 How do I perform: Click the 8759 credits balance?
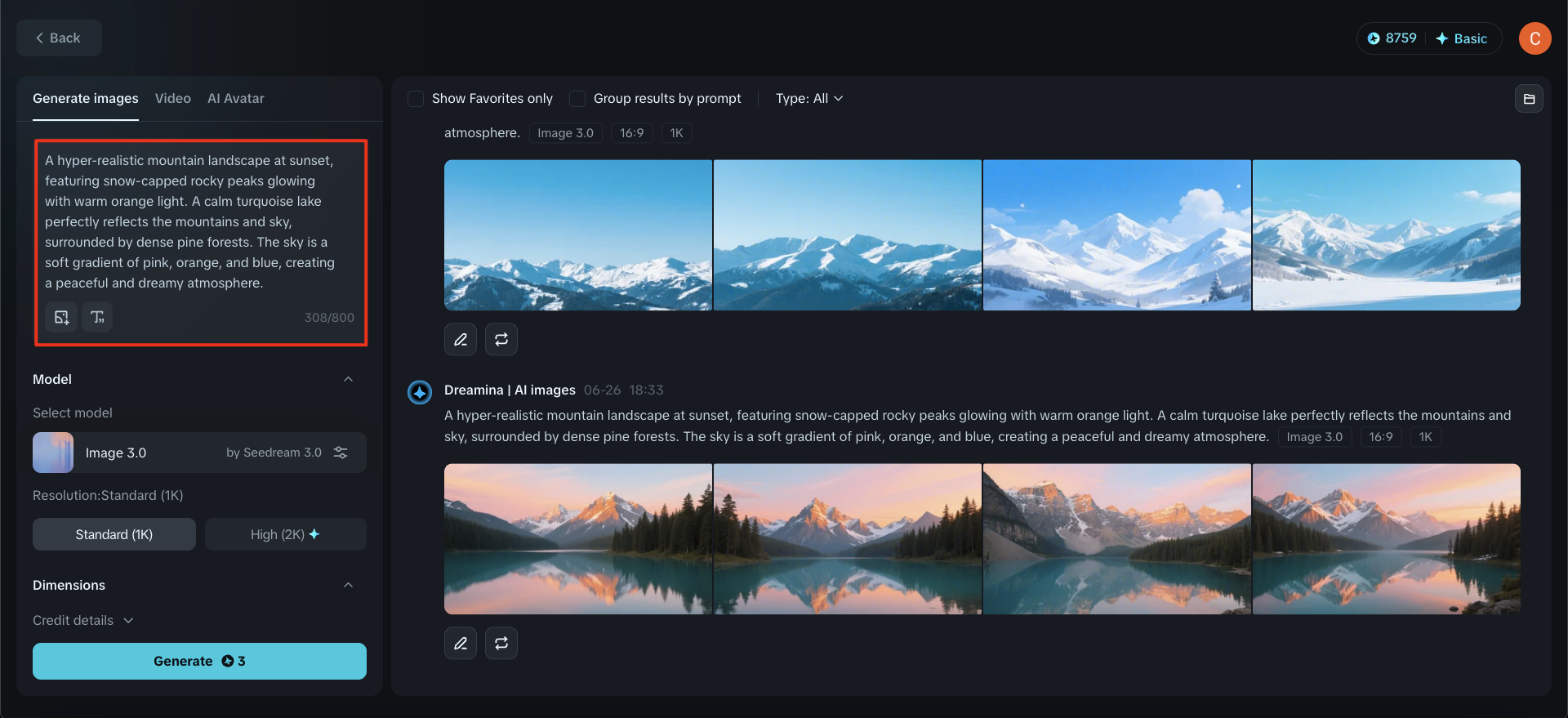pos(1401,38)
